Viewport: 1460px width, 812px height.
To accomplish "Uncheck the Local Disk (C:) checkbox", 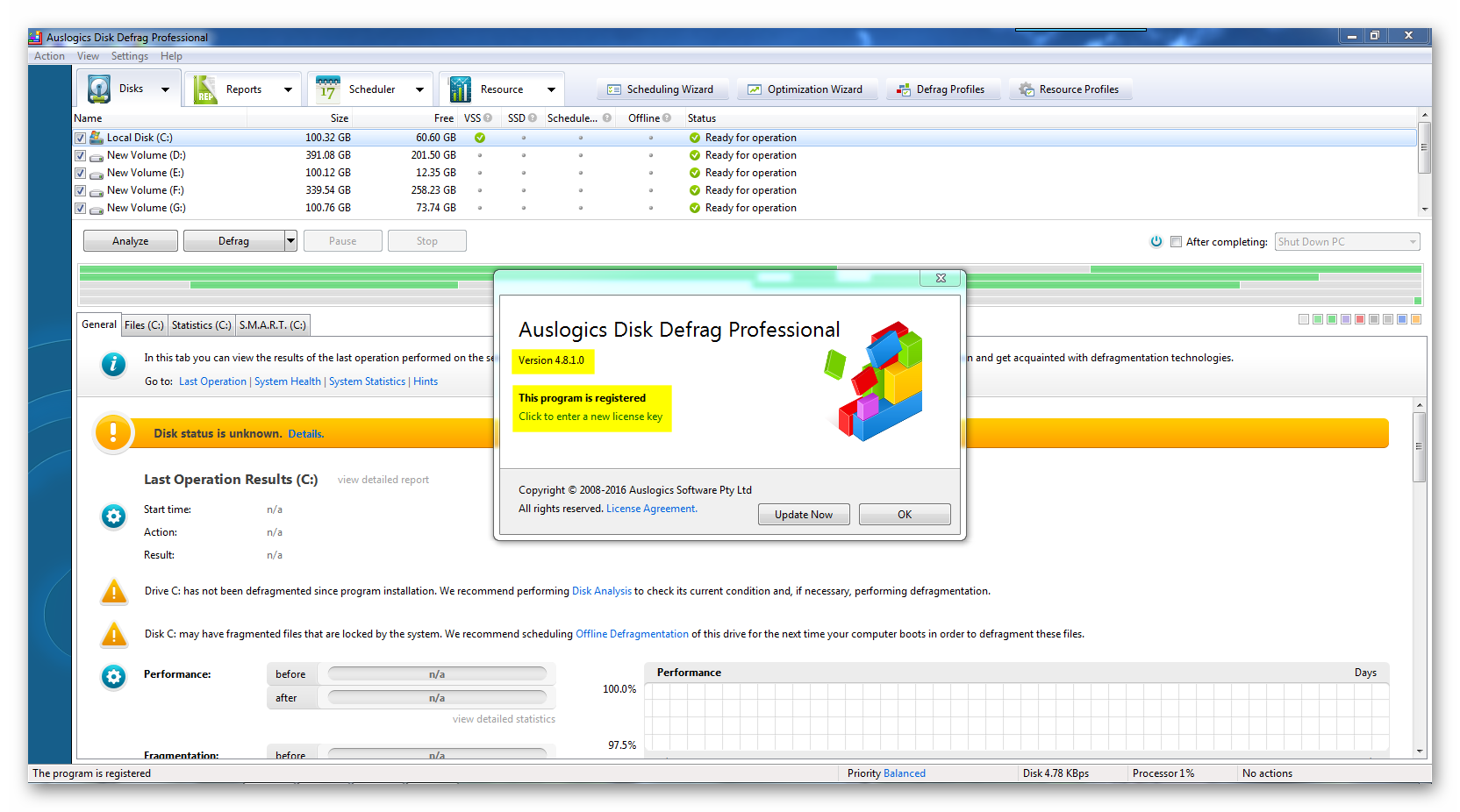I will [80, 138].
